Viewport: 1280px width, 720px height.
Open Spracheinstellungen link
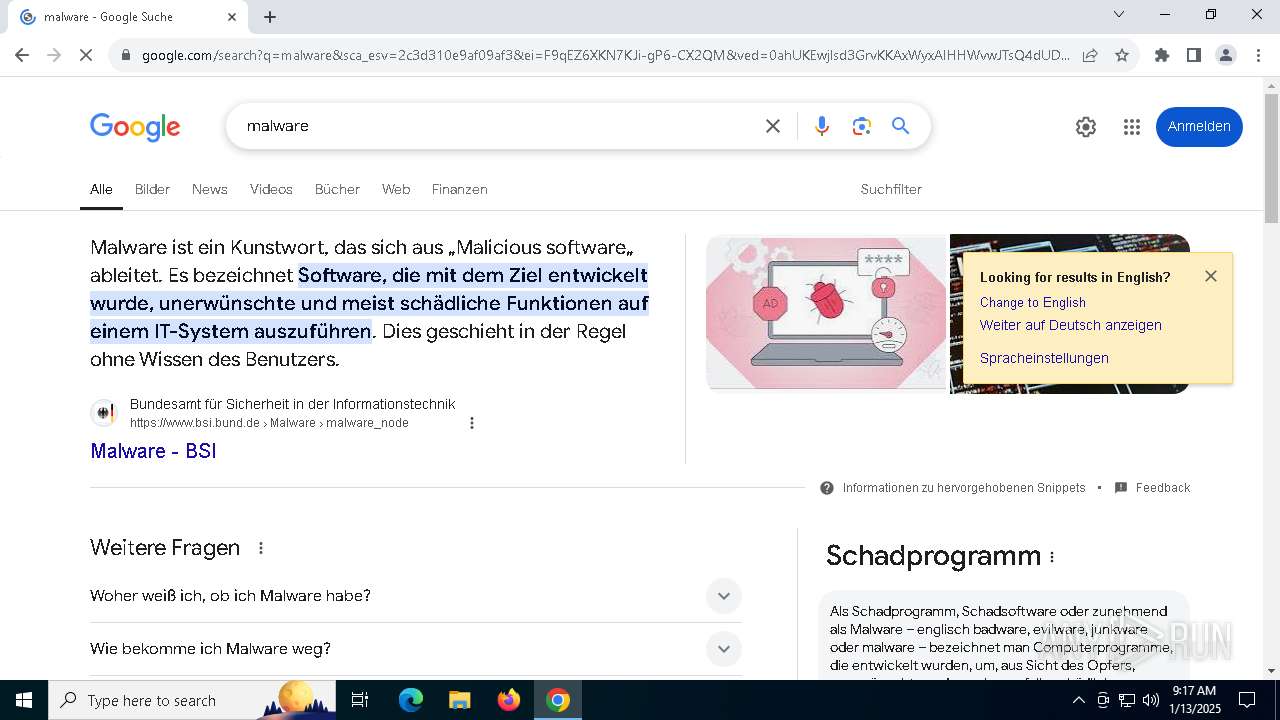point(1044,358)
